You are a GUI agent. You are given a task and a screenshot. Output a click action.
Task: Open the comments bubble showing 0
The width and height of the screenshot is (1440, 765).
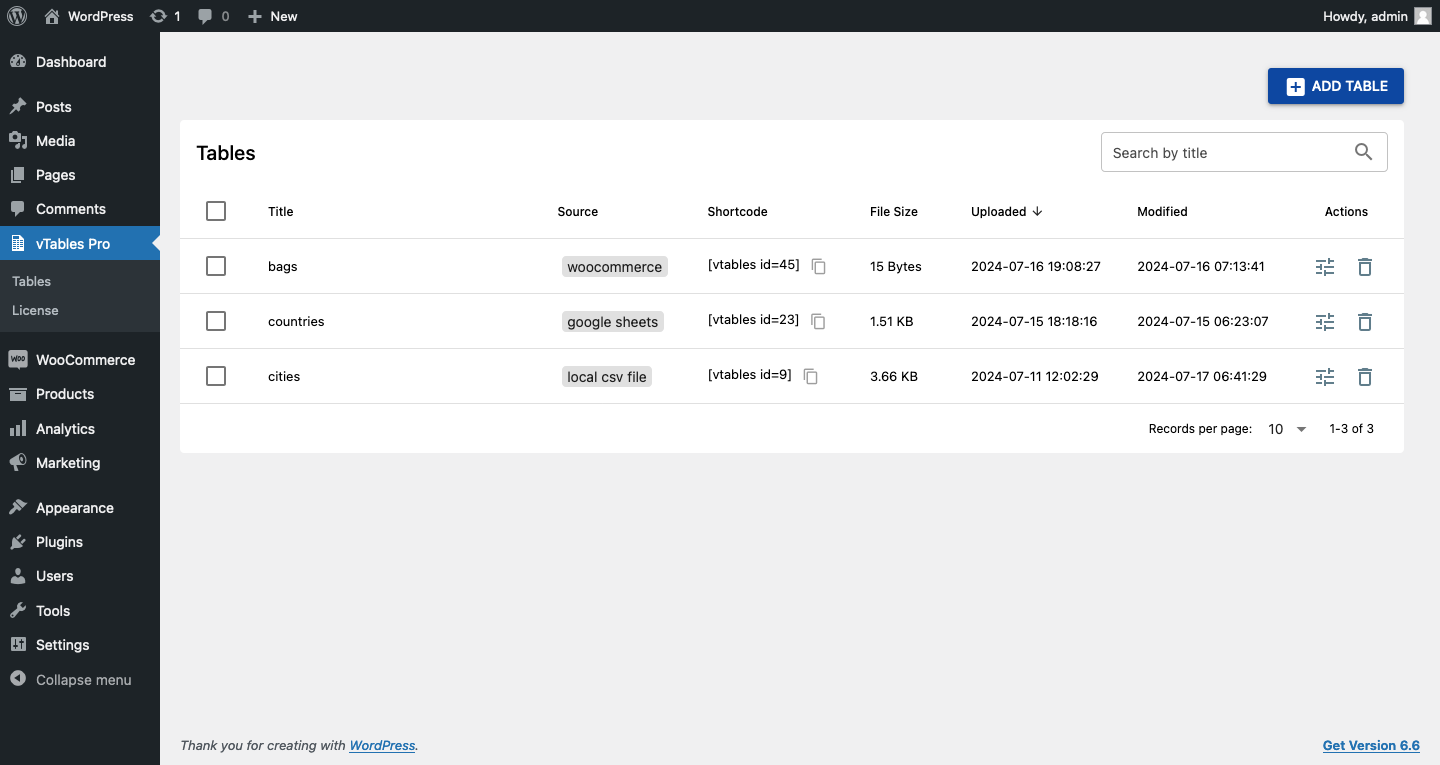pyautogui.click(x=213, y=16)
